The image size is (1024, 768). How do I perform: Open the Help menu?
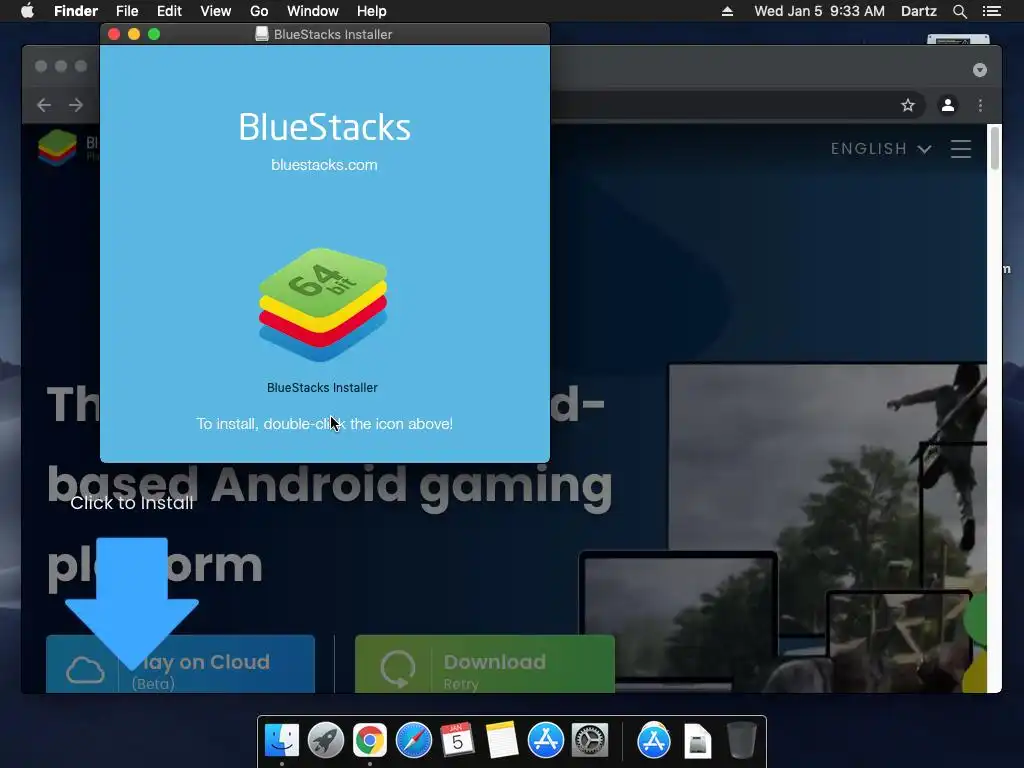372,11
